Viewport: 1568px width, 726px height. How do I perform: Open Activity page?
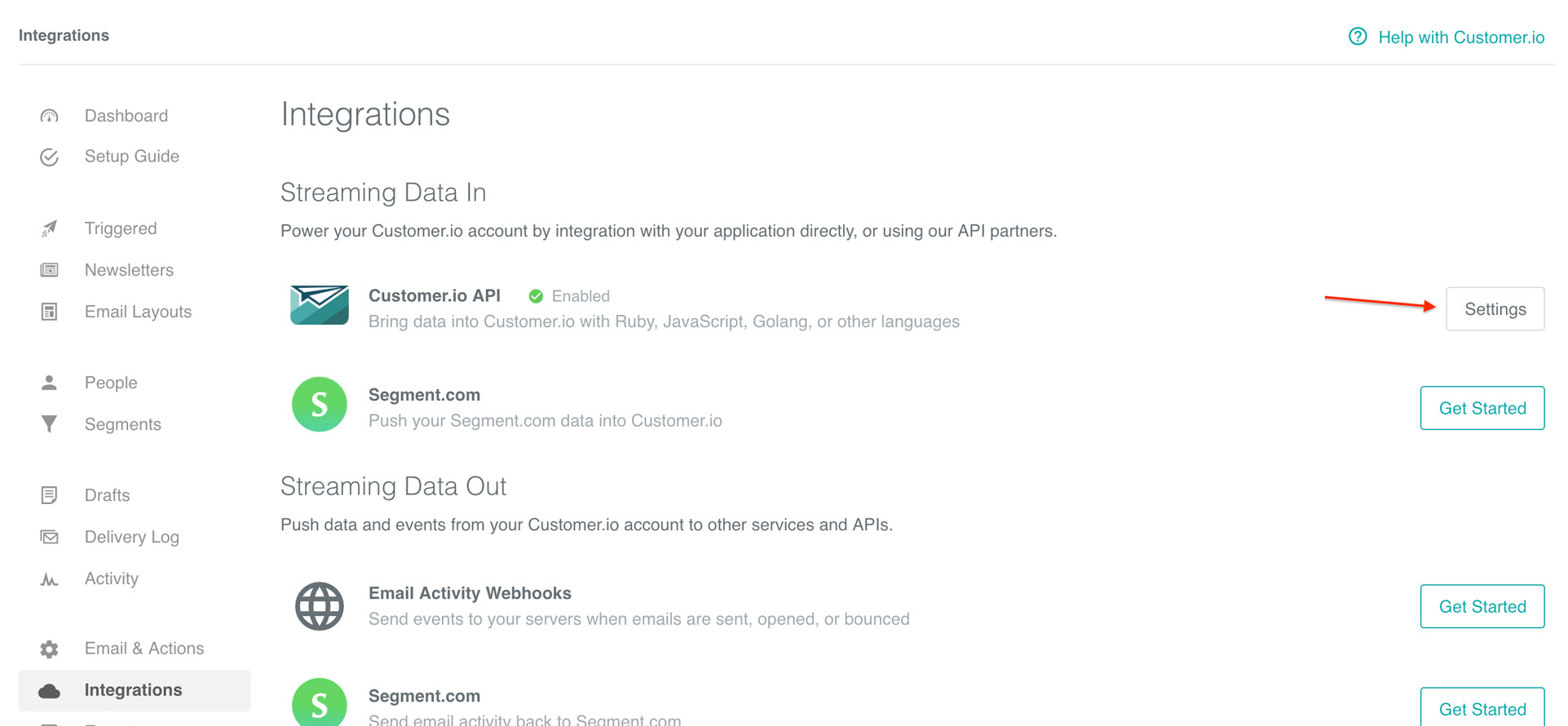pyautogui.click(x=112, y=578)
